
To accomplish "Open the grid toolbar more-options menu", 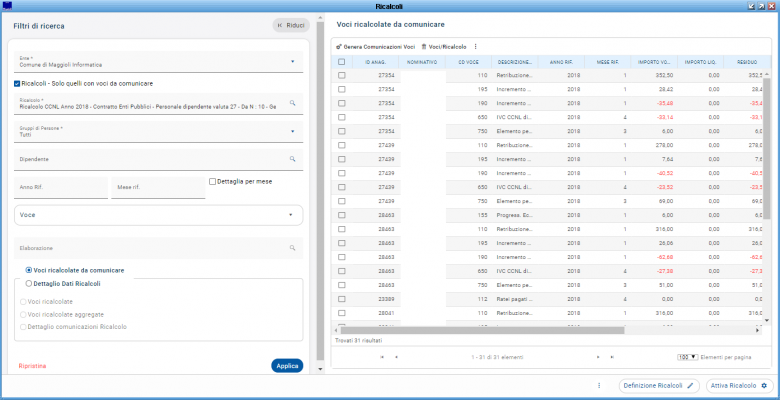I will tap(476, 47).
